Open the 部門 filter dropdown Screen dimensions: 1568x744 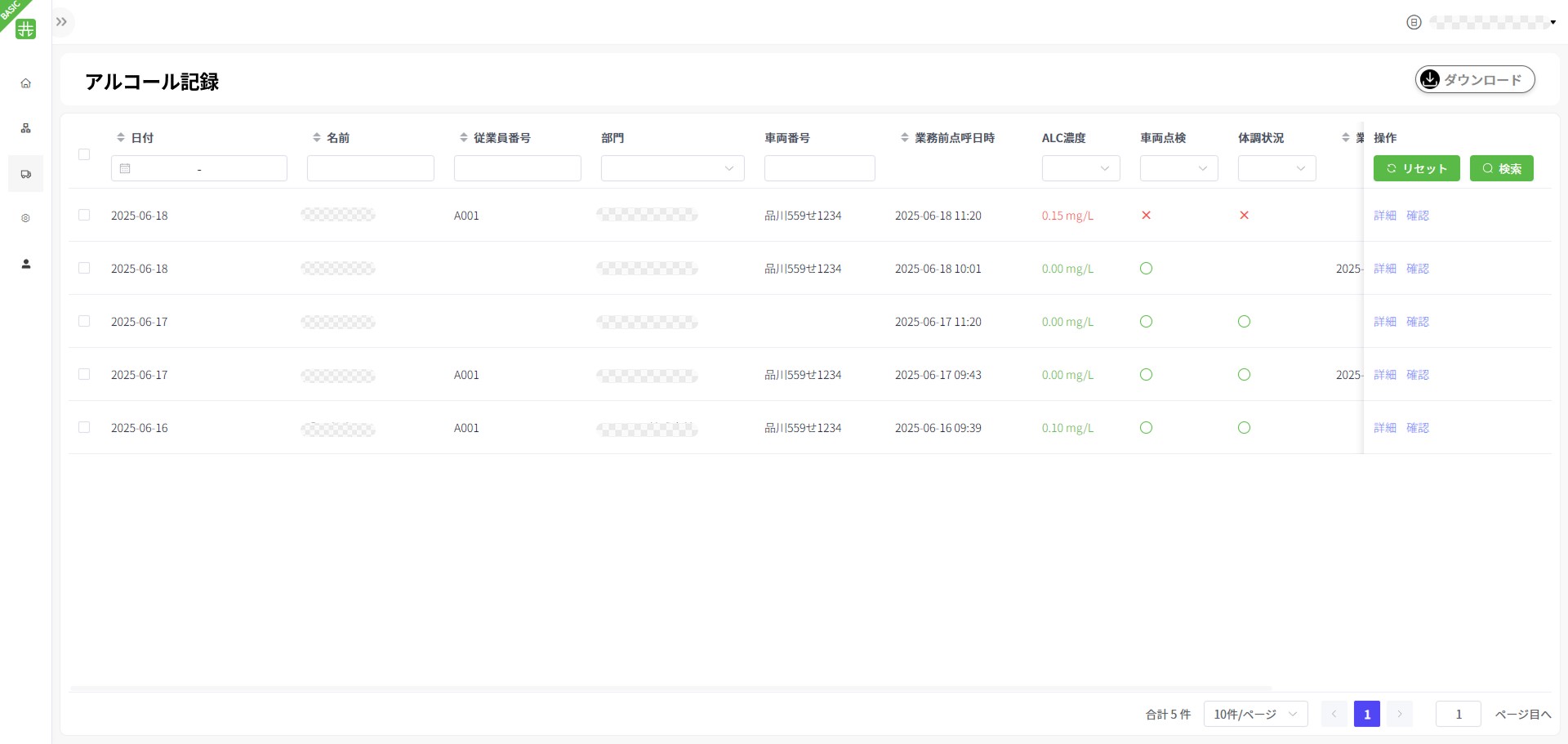(x=672, y=168)
